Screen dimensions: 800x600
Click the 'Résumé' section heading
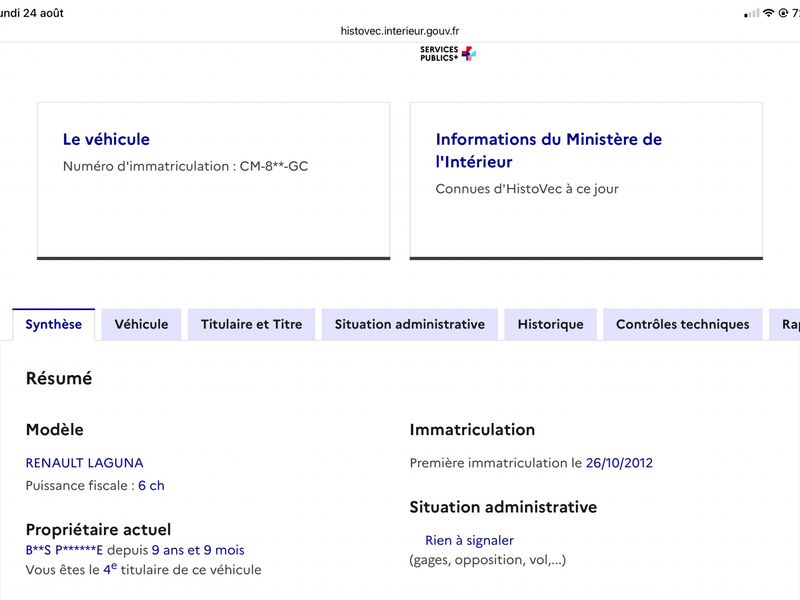tap(59, 379)
